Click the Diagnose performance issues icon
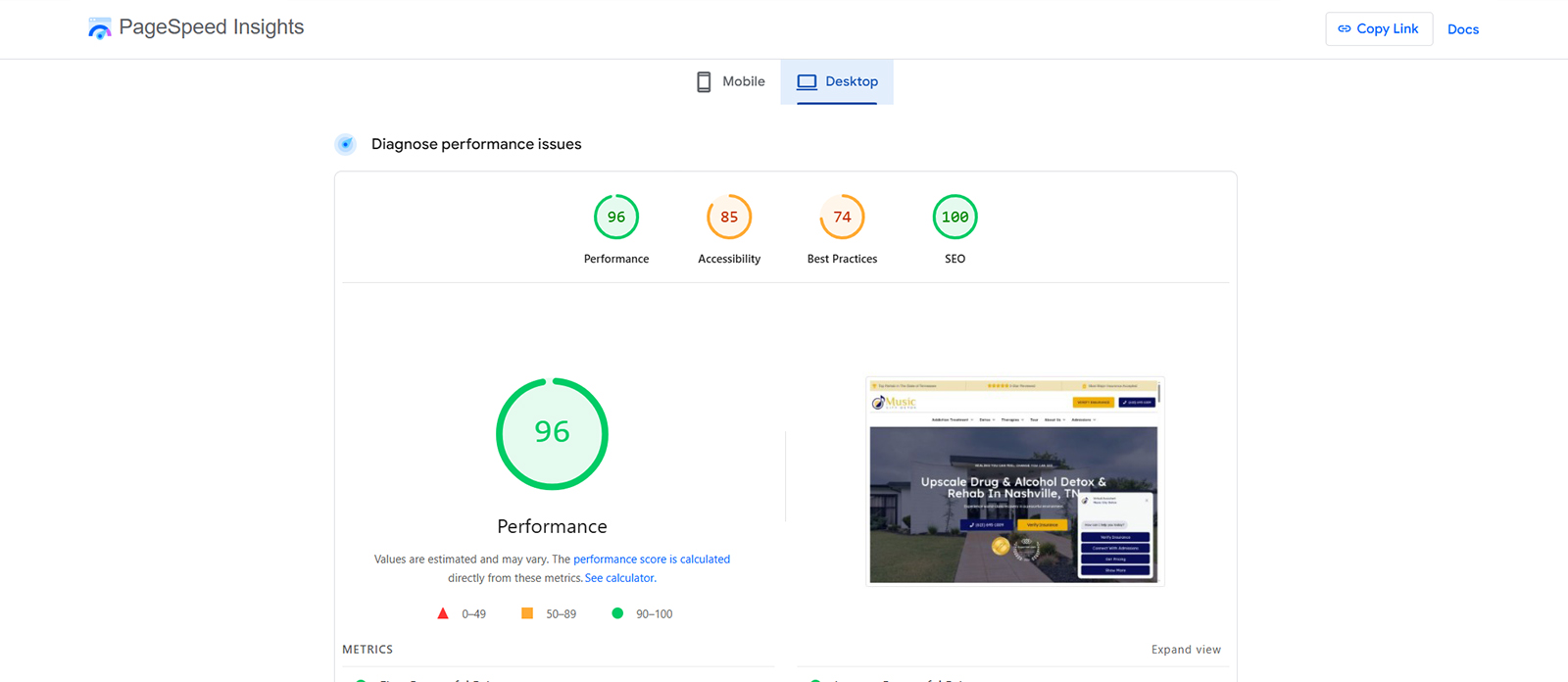1568x682 pixels. tap(346, 145)
